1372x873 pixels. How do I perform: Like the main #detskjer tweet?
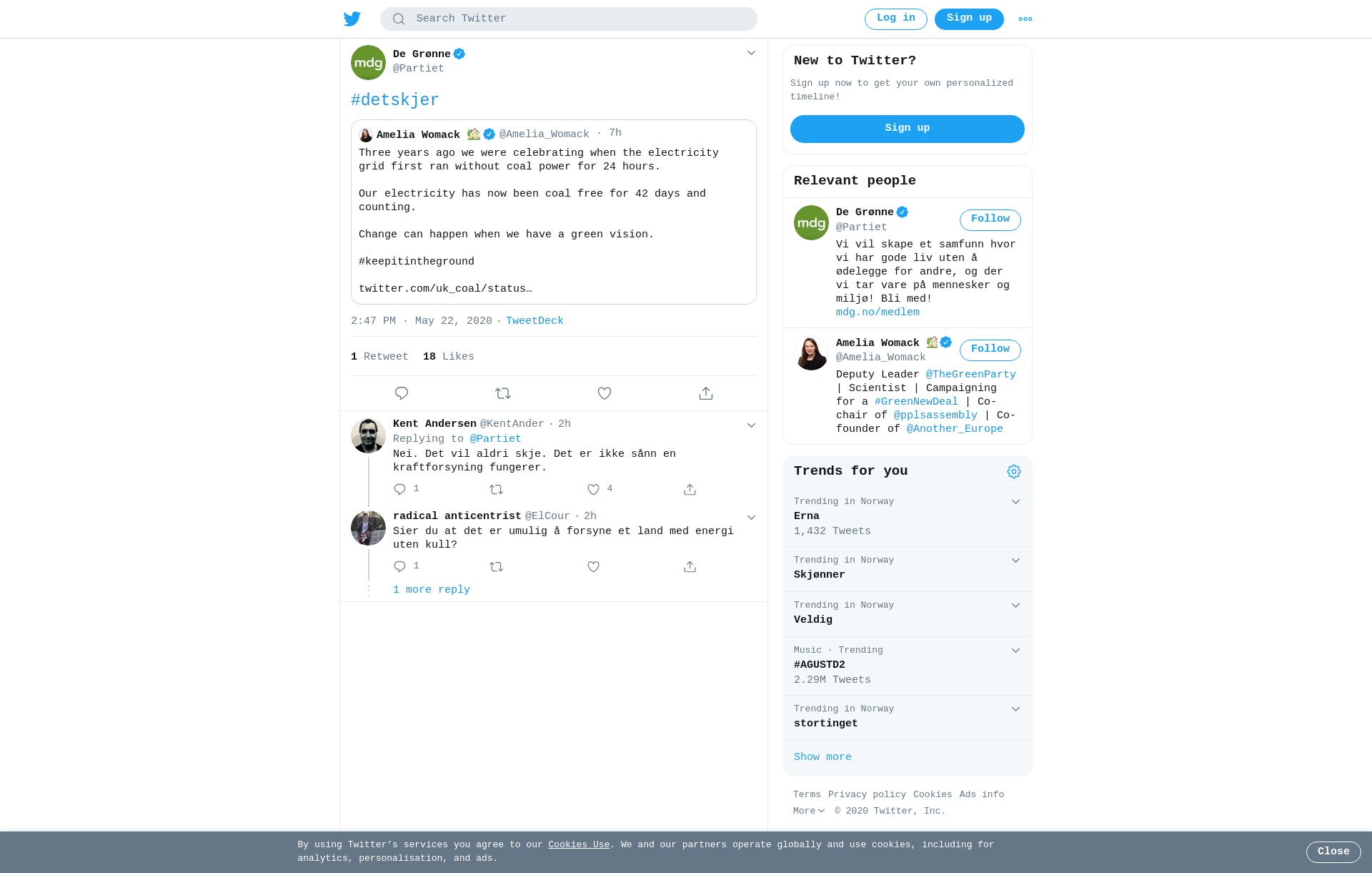(x=605, y=393)
